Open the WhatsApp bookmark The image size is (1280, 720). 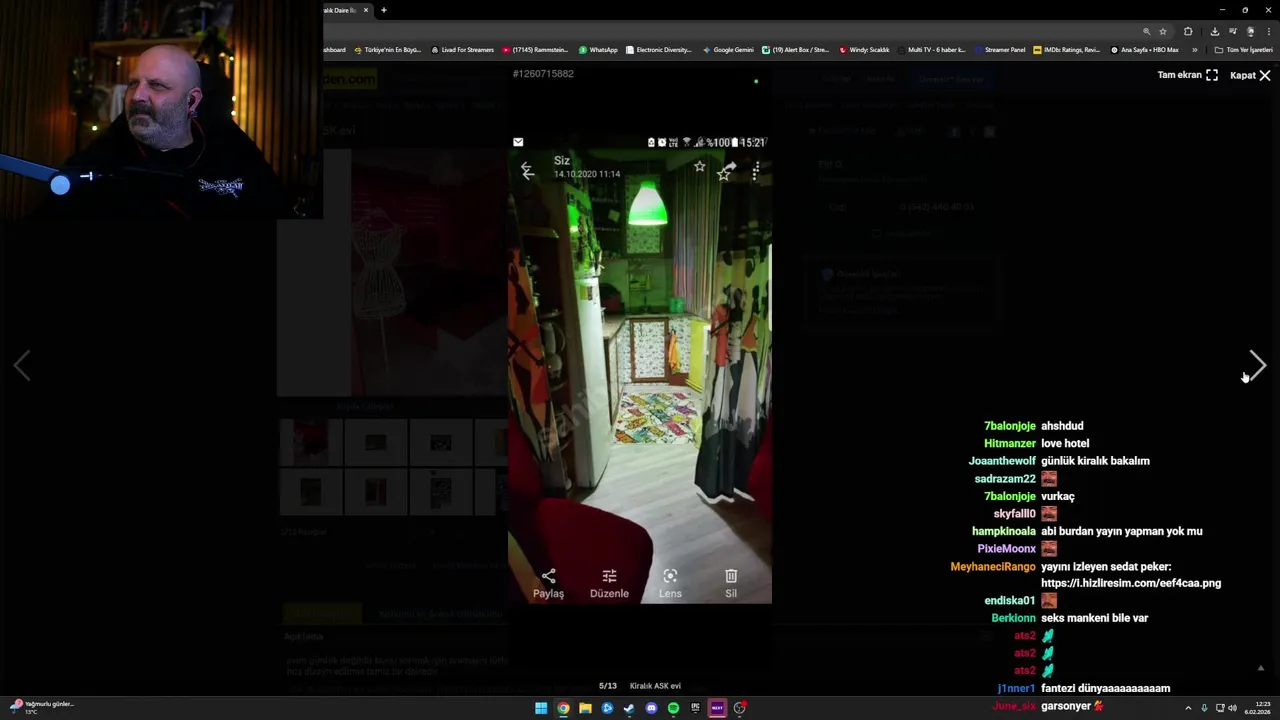598,50
